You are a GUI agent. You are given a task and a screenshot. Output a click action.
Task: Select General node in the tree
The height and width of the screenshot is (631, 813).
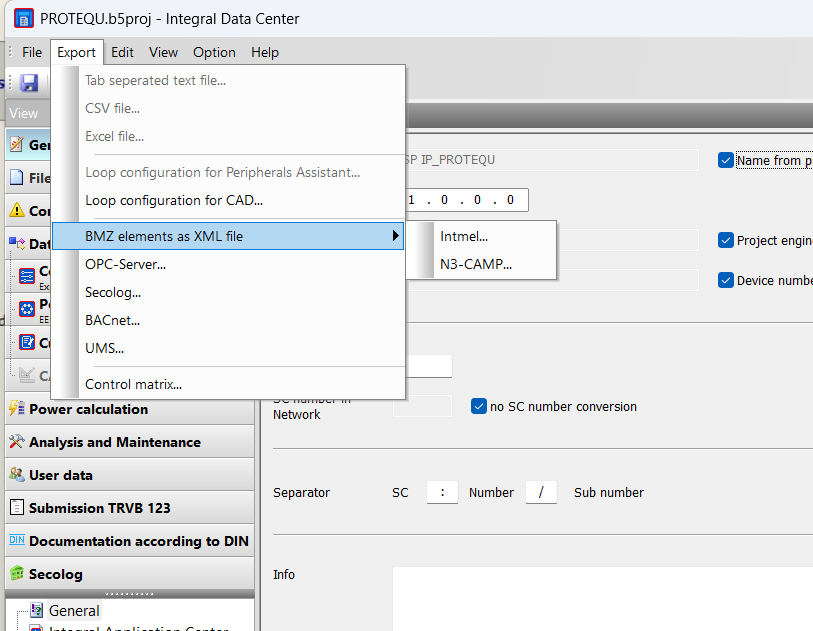coord(74,611)
